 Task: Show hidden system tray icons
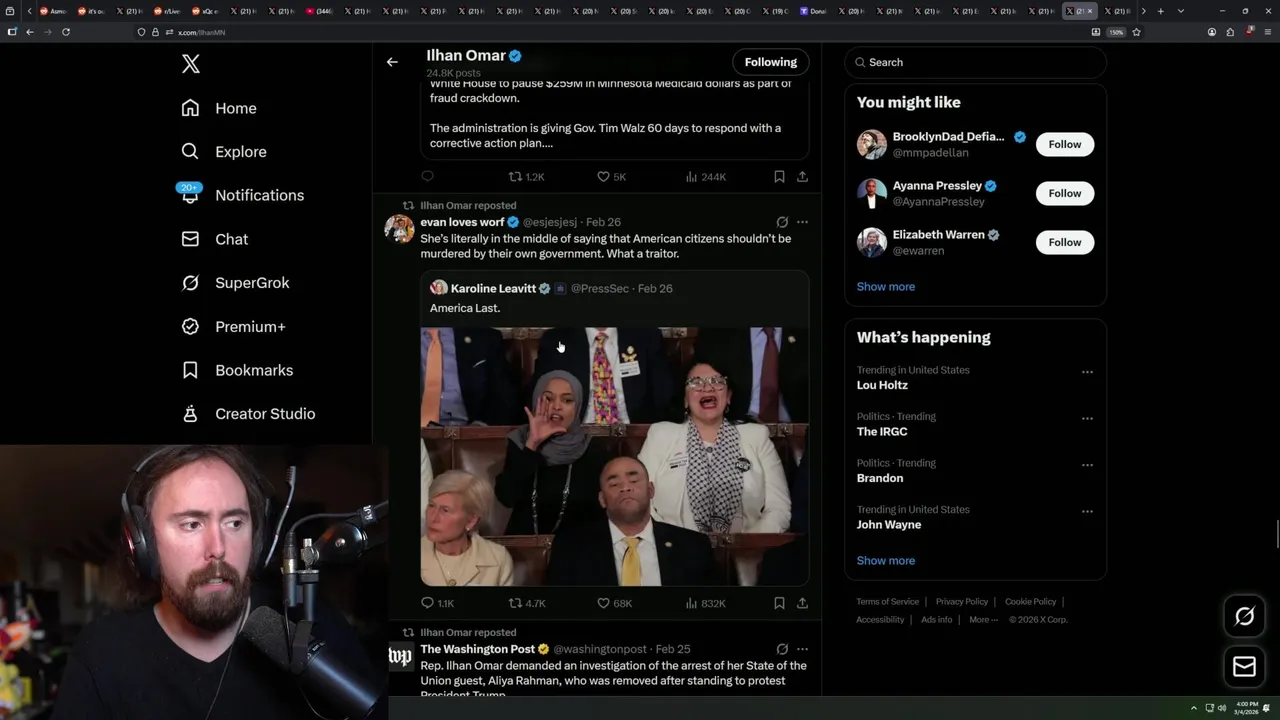coord(1193,708)
